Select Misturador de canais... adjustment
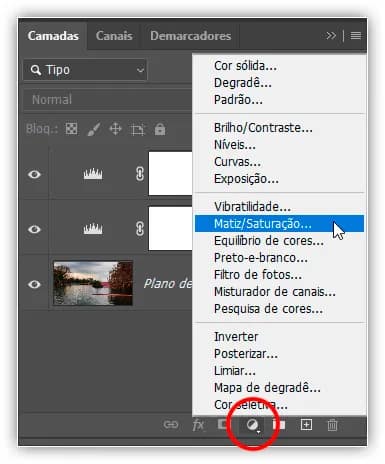Screen dimensions: 385x464 click(x=279, y=292)
